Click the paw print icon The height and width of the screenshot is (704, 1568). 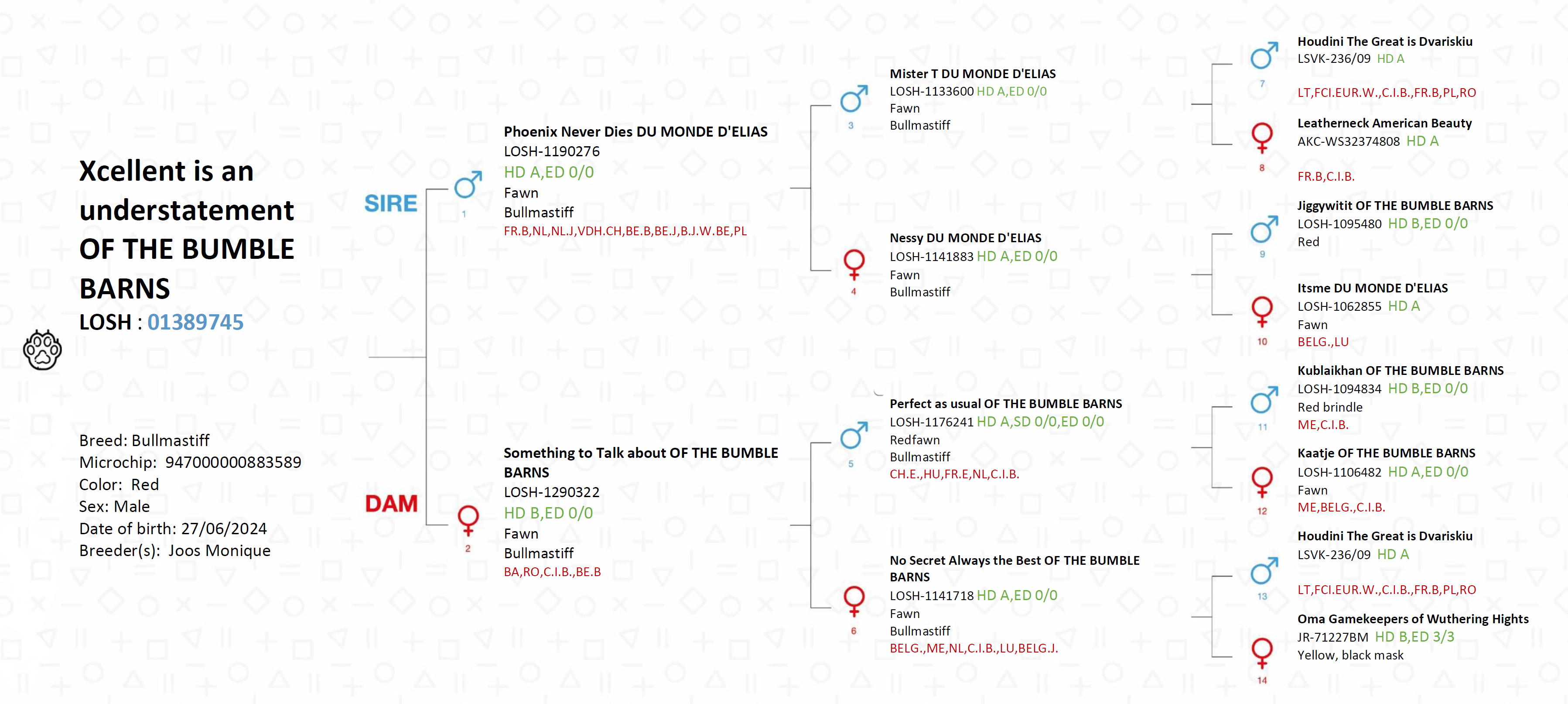click(42, 350)
